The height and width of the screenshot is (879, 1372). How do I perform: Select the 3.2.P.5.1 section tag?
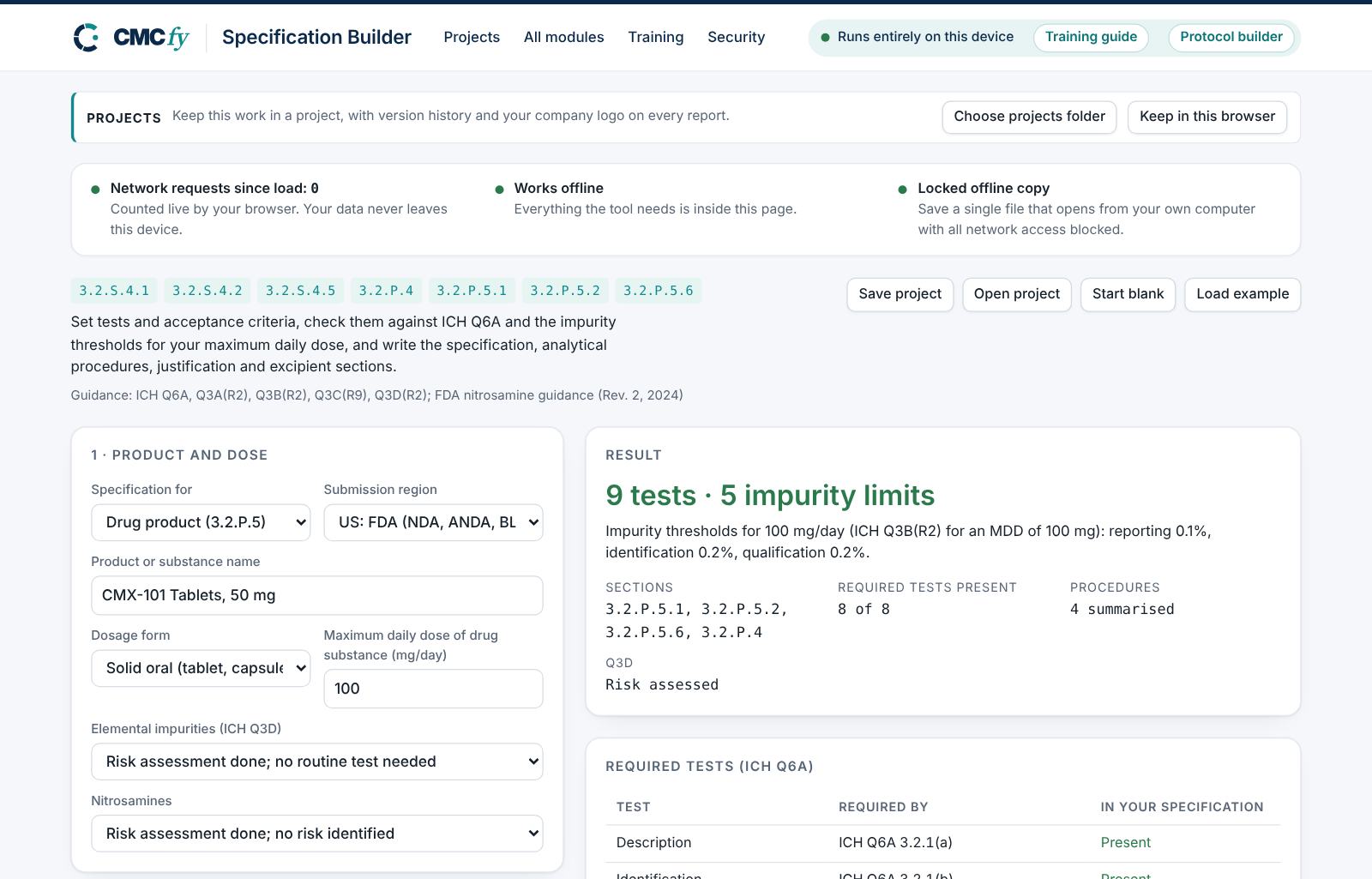pos(472,291)
